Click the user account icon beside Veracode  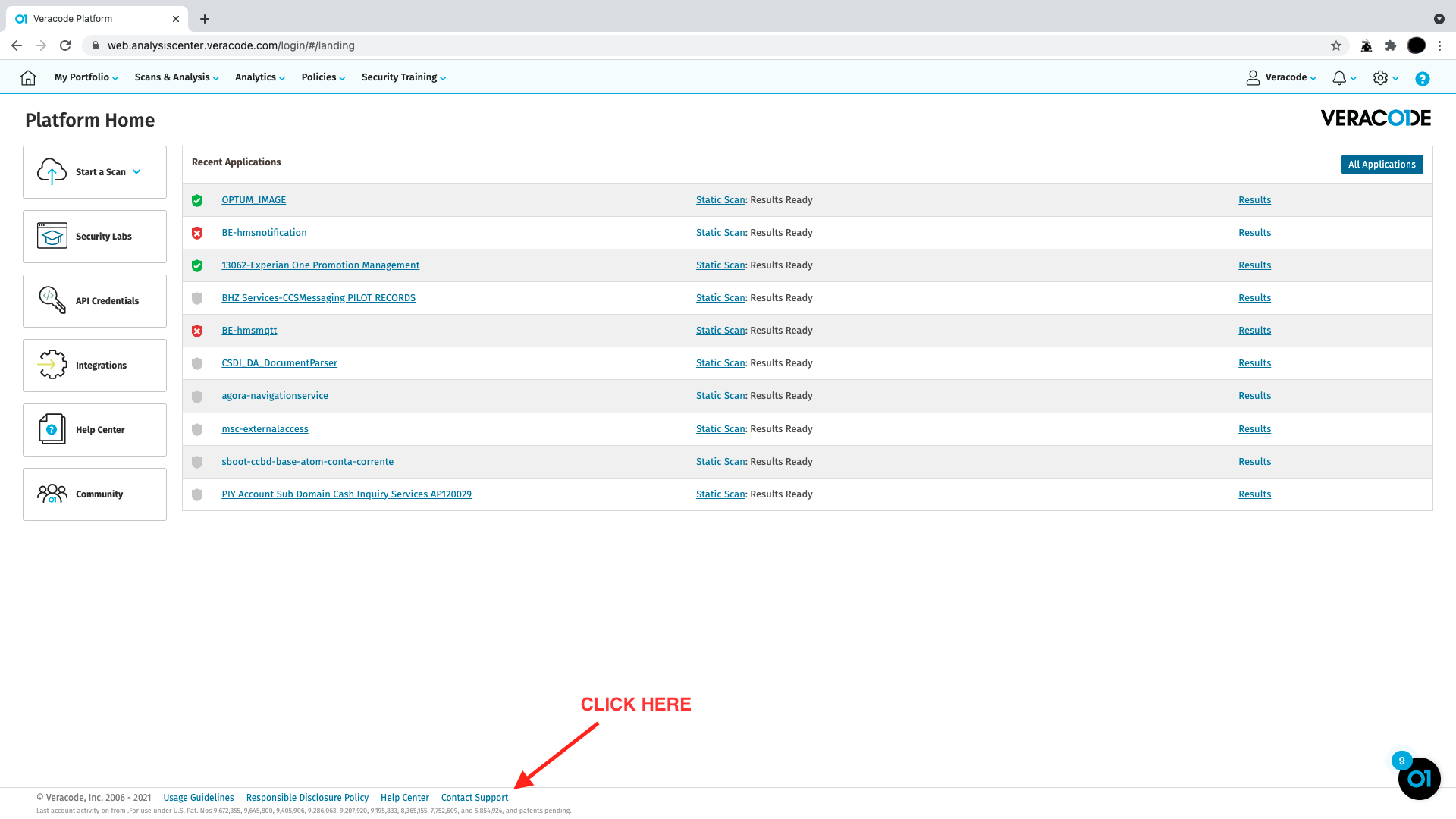tap(1253, 77)
